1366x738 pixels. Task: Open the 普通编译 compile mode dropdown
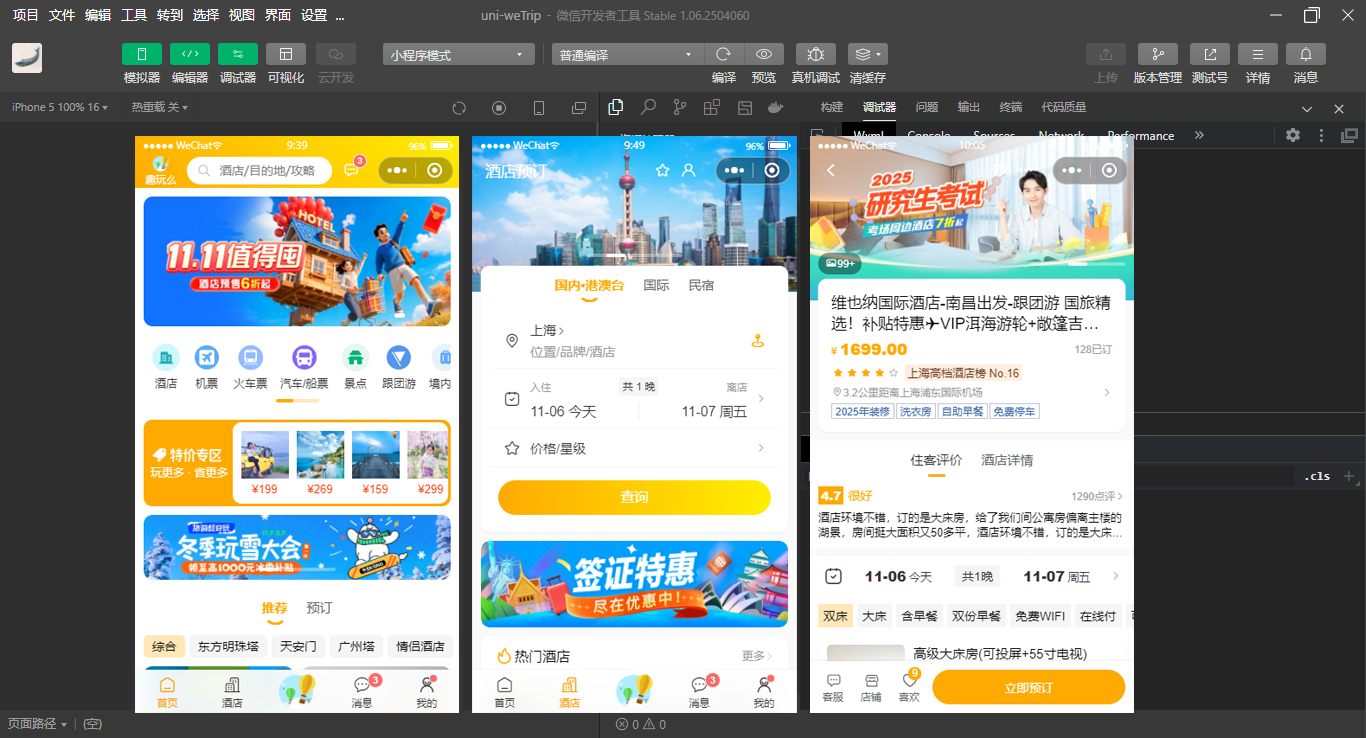(x=627, y=54)
